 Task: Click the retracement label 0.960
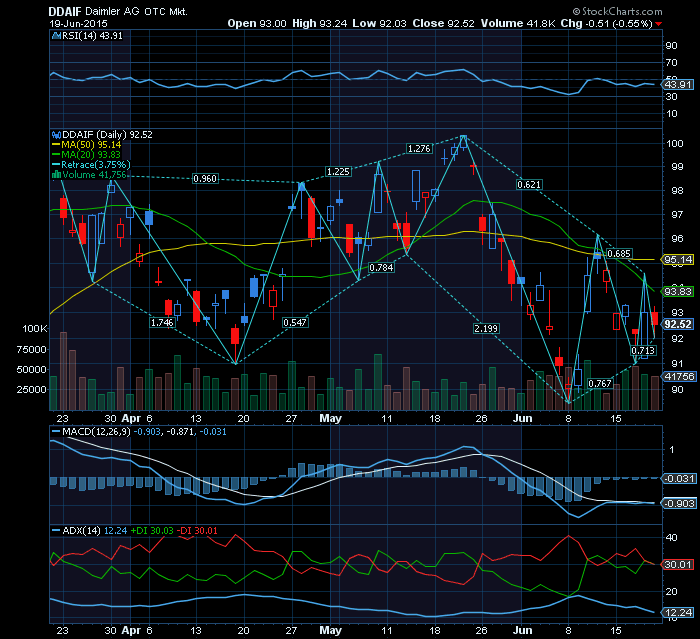point(205,179)
